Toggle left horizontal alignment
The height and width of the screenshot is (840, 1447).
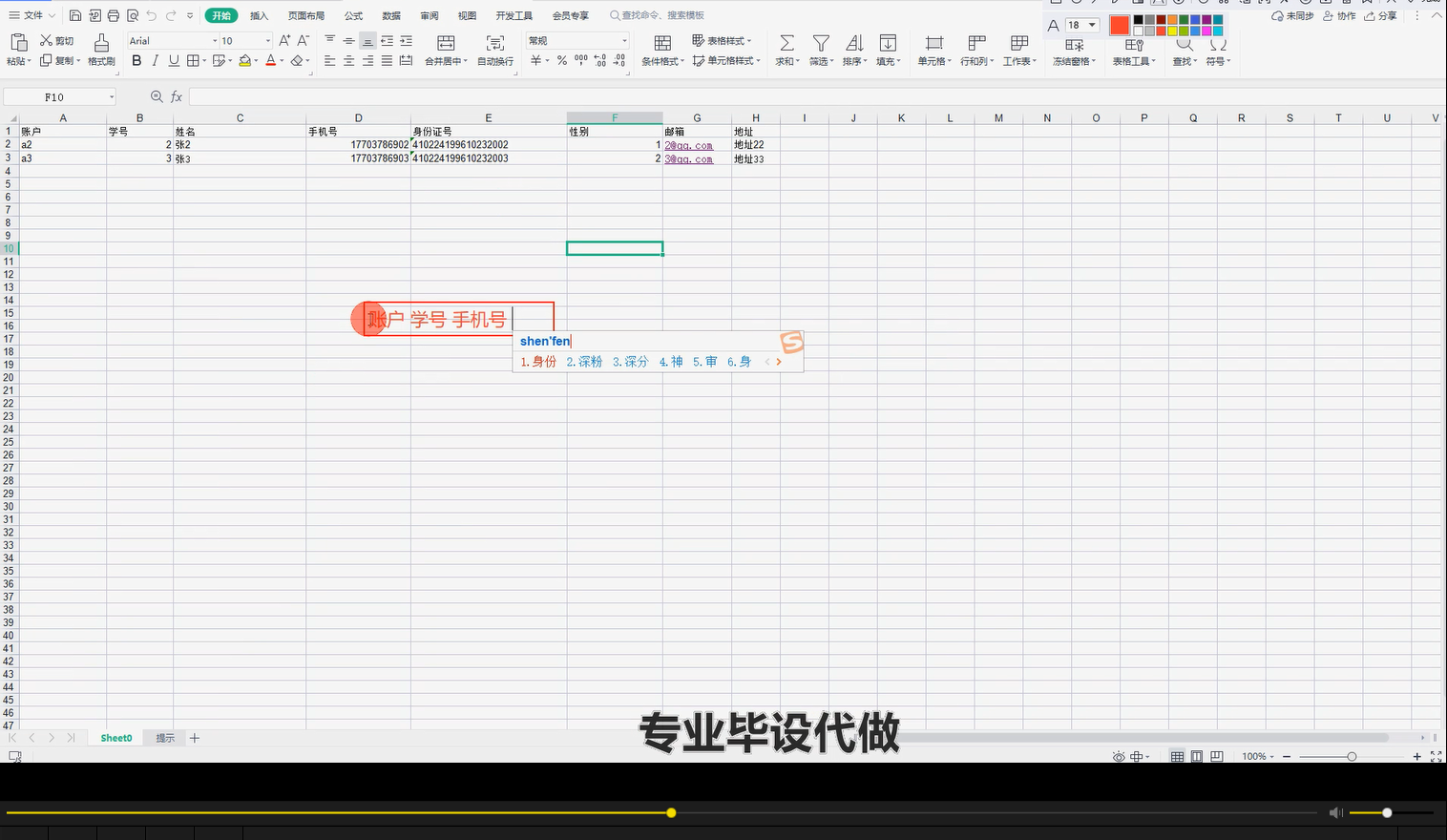(x=329, y=60)
